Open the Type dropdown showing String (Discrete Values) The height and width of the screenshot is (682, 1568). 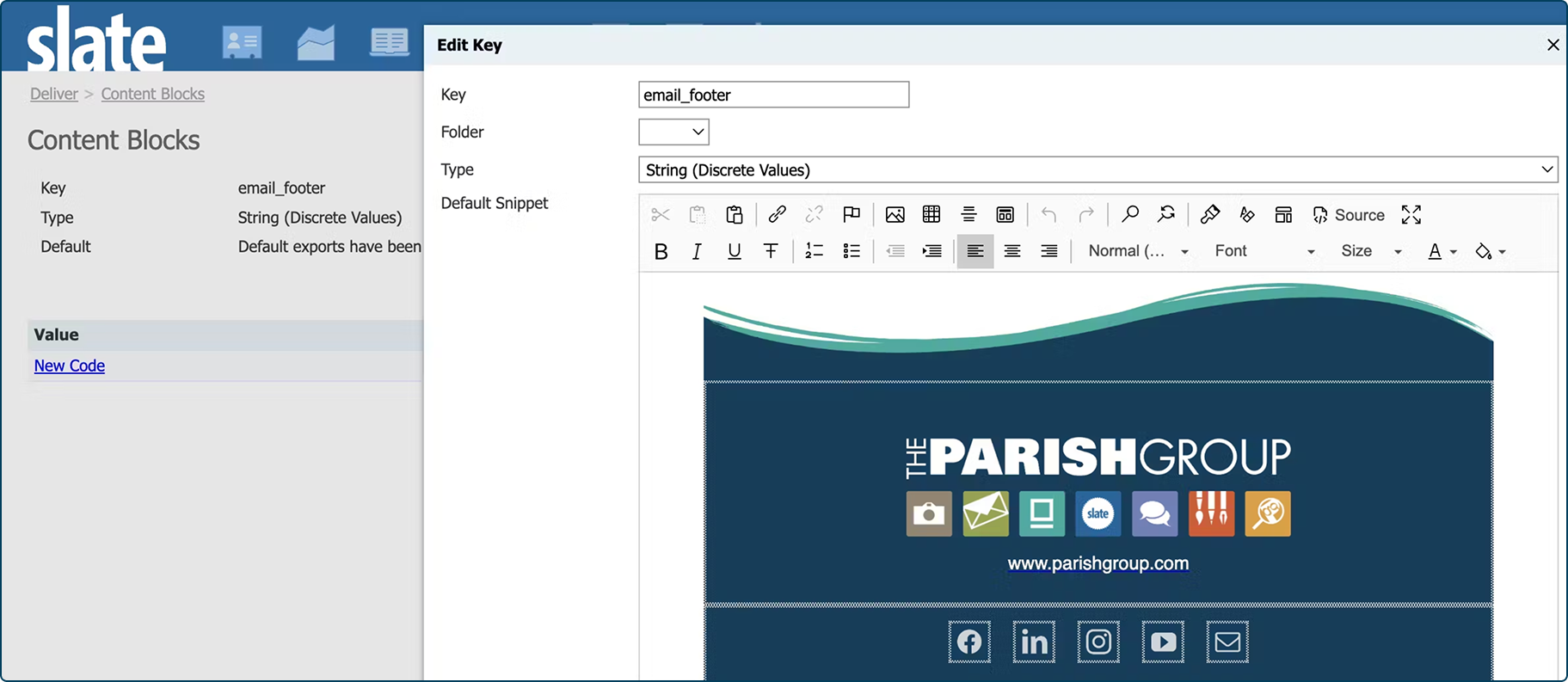click(1098, 170)
